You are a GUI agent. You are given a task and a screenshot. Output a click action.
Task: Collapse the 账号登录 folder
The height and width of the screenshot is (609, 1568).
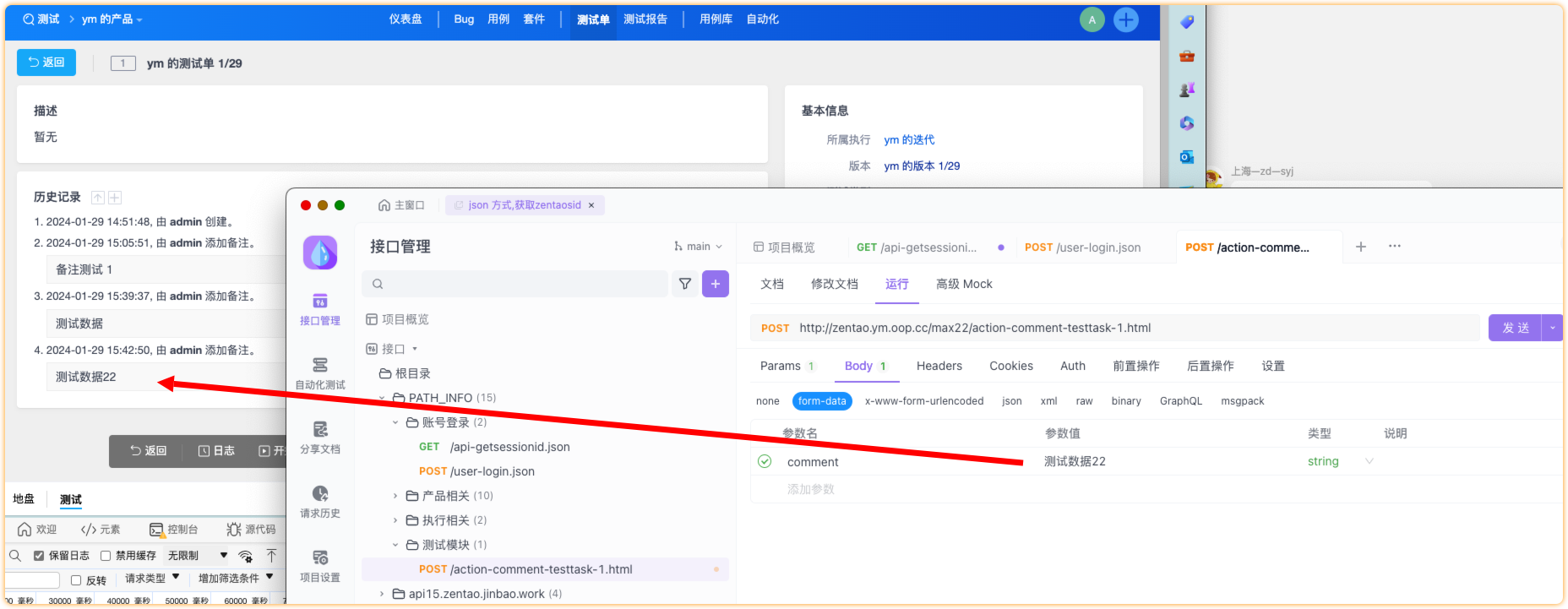click(x=395, y=422)
